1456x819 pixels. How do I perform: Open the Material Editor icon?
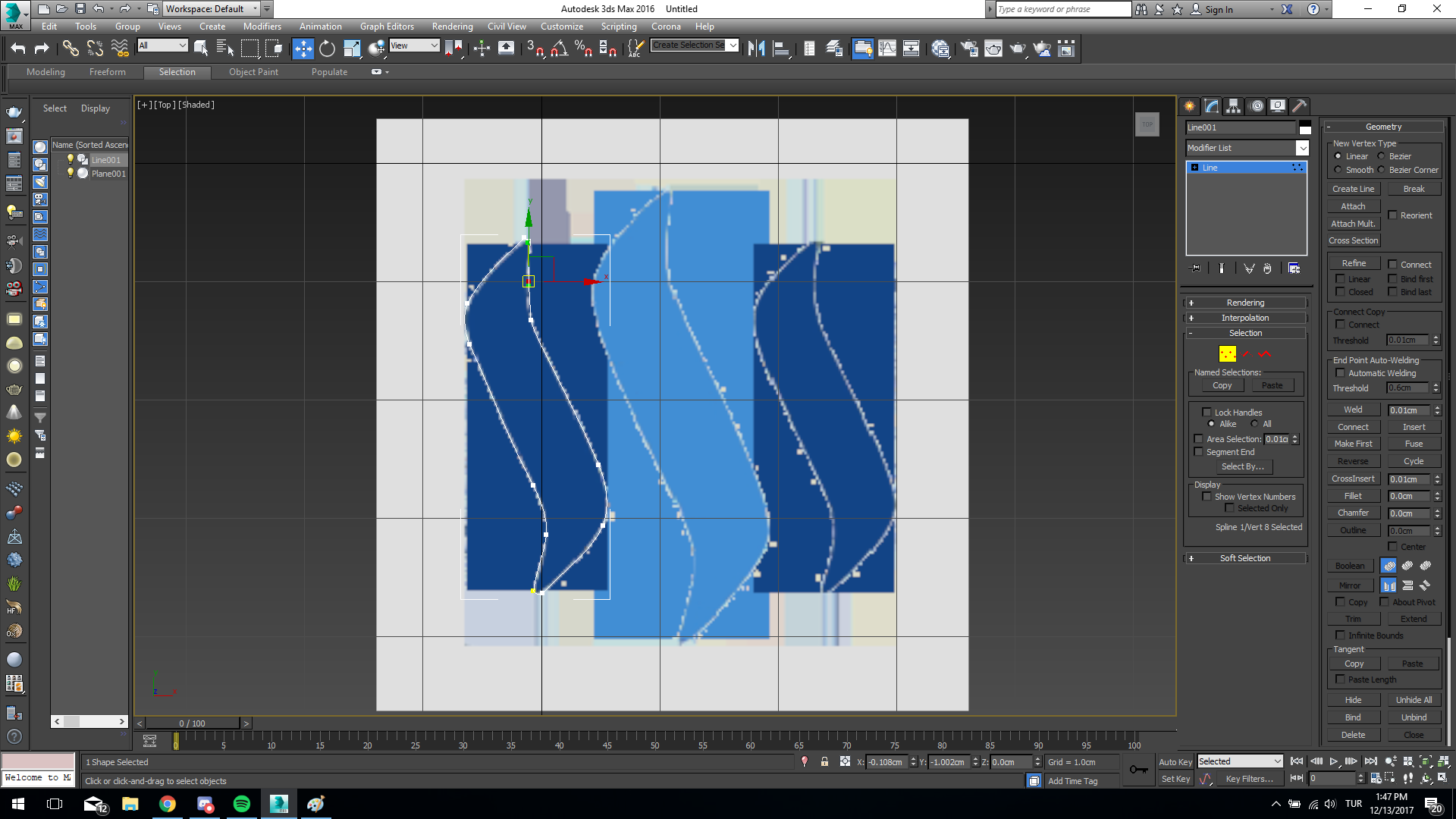(940, 49)
